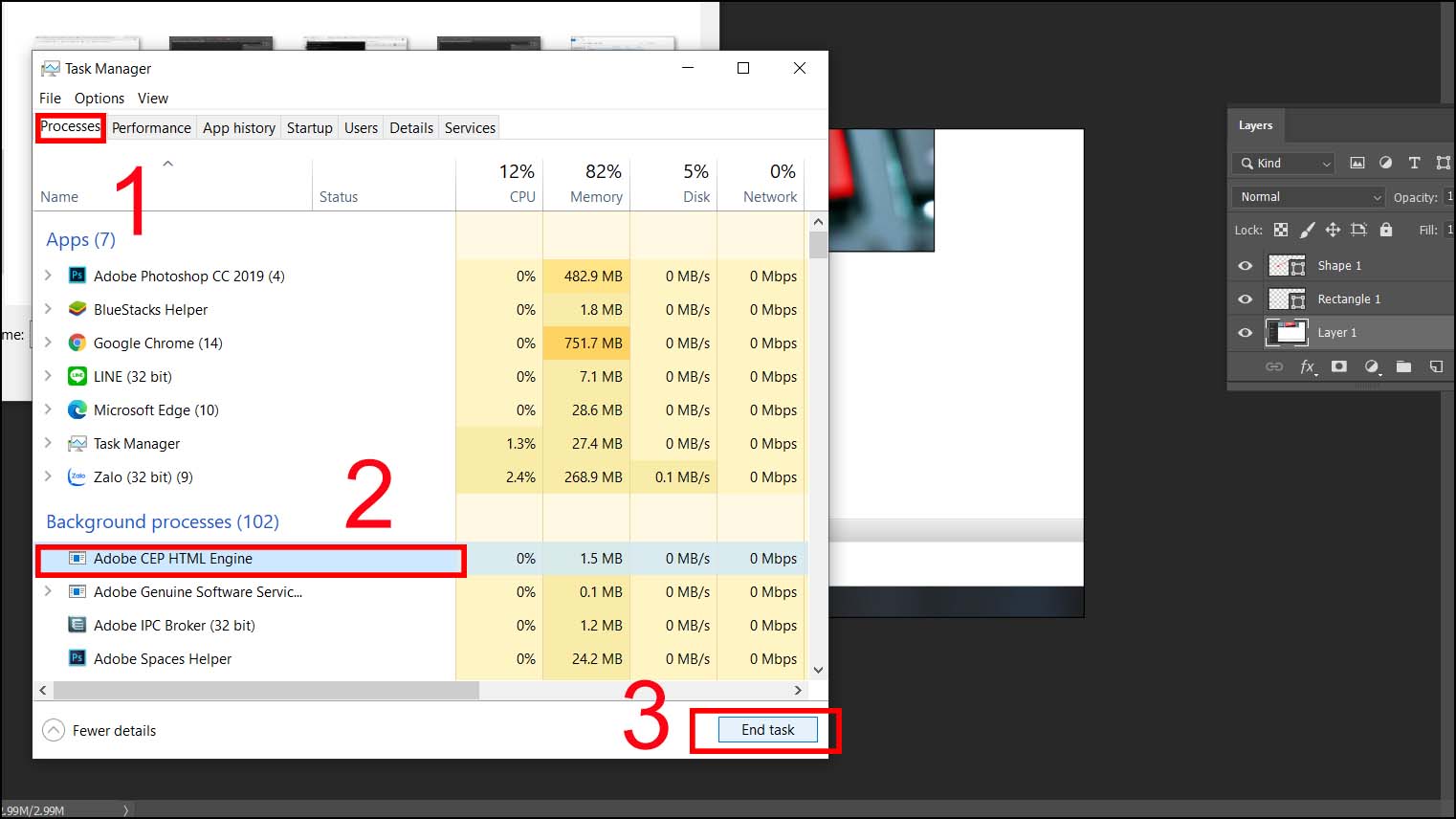Open the Options menu in Task Manager
The width and height of the screenshot is (1456, 819).
(x=99, y=98)
